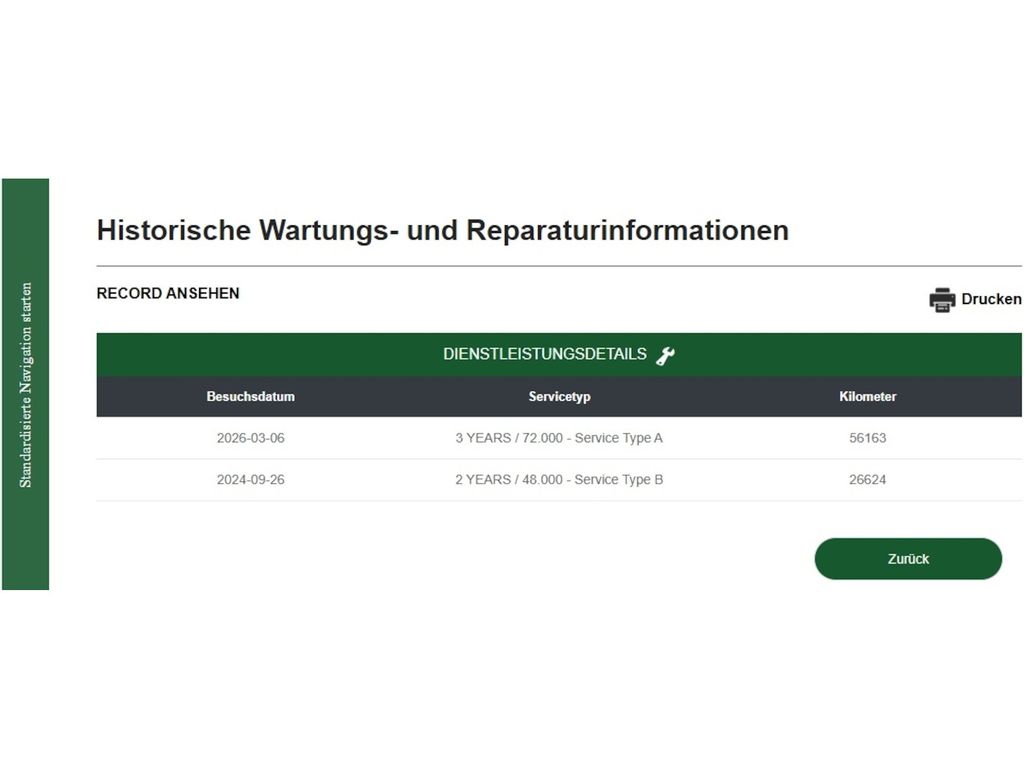Viewport: 1024px width, 768px height.
Task: Select the 26624 kilometer value
Action: (867, 479)
